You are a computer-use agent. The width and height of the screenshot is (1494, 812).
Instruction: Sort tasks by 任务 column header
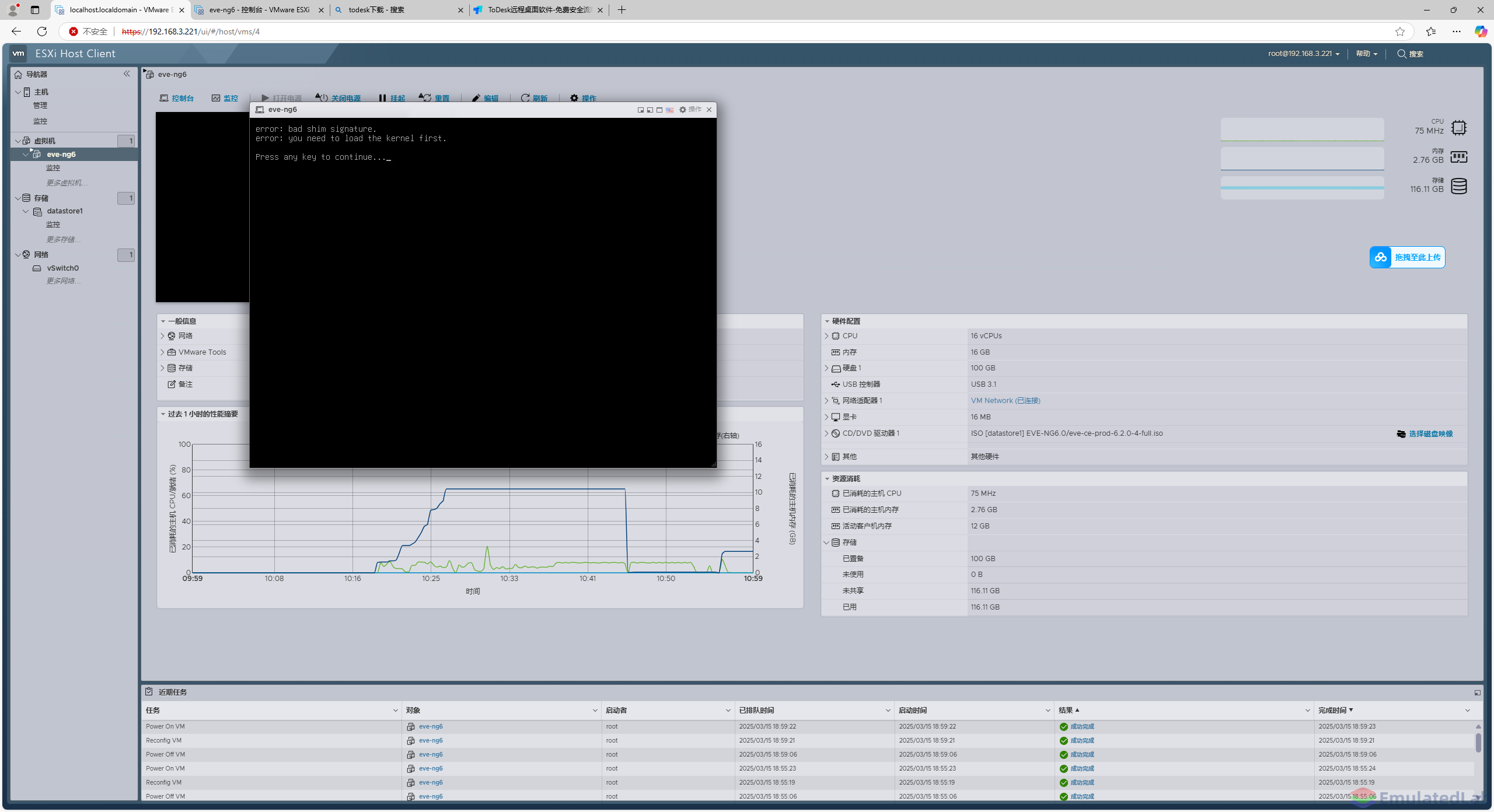pyautogui.click(x=153, y=710)
